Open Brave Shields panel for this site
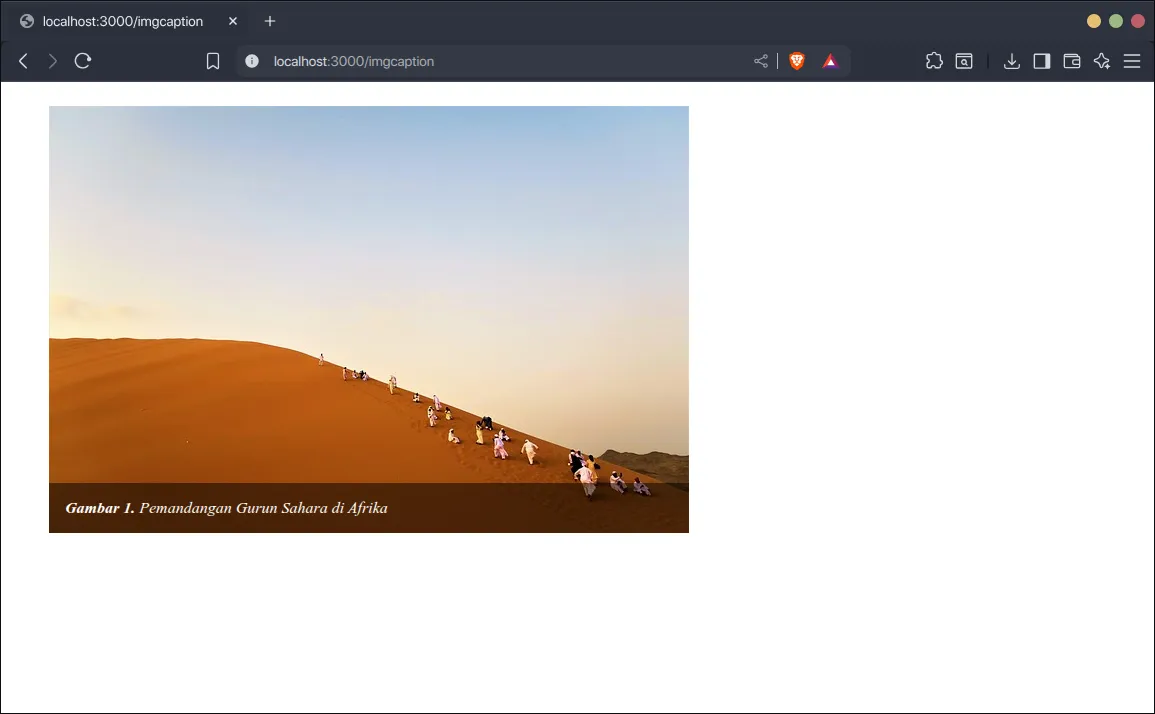 point(797,60)
